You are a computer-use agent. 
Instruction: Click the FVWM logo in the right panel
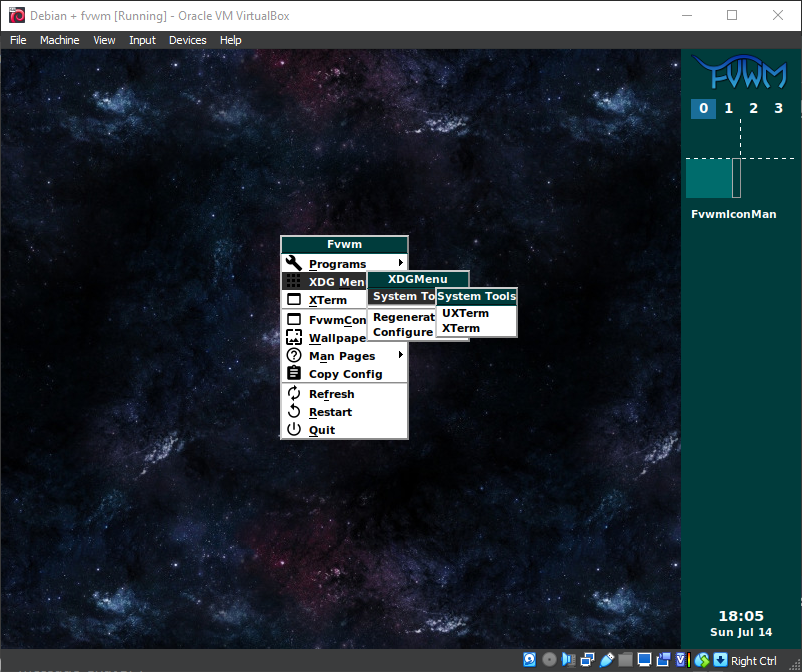740,74
